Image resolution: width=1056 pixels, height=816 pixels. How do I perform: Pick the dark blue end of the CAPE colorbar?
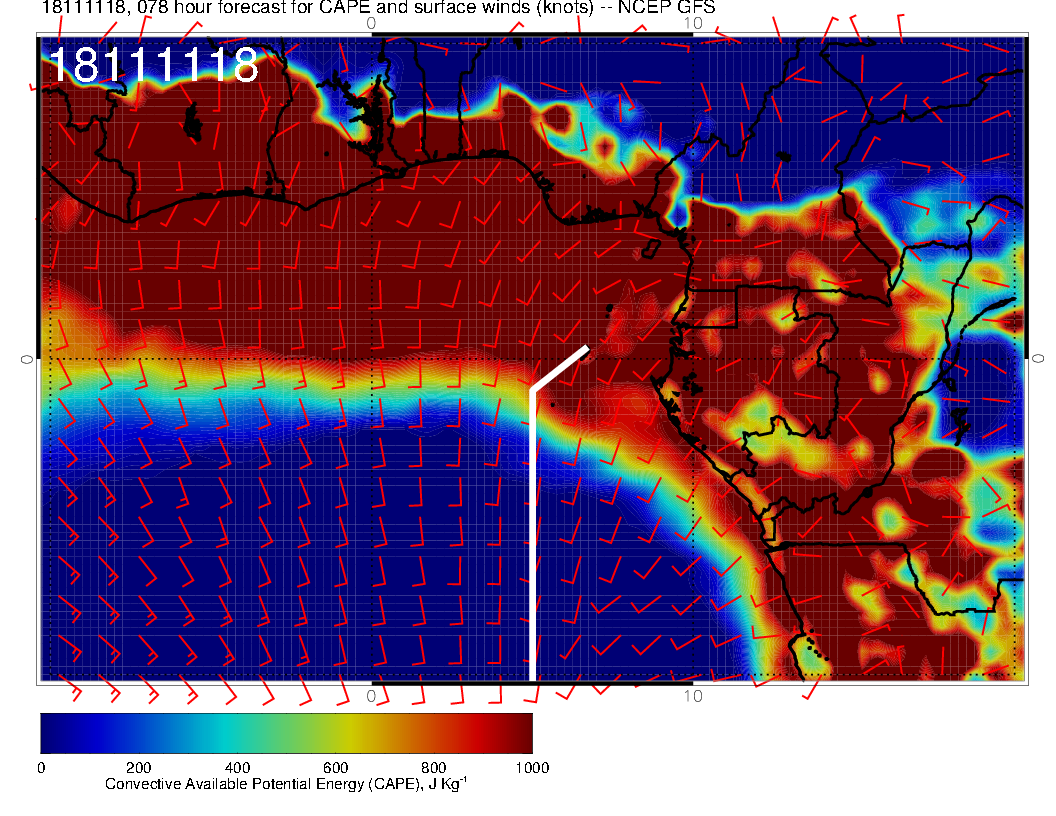pyautogui.click(x=52, y=732)
